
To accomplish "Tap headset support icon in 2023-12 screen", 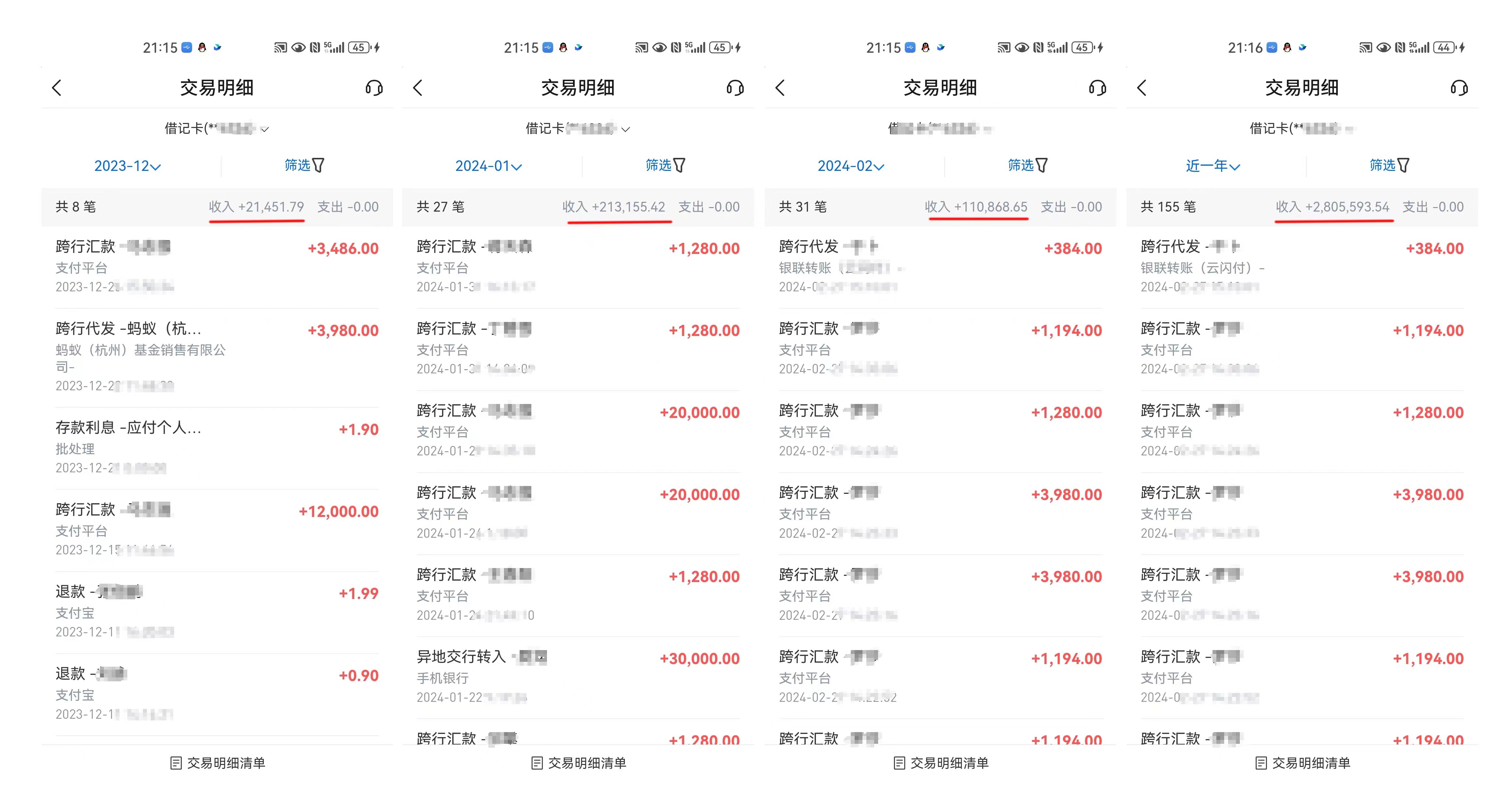I will [374, 88].
